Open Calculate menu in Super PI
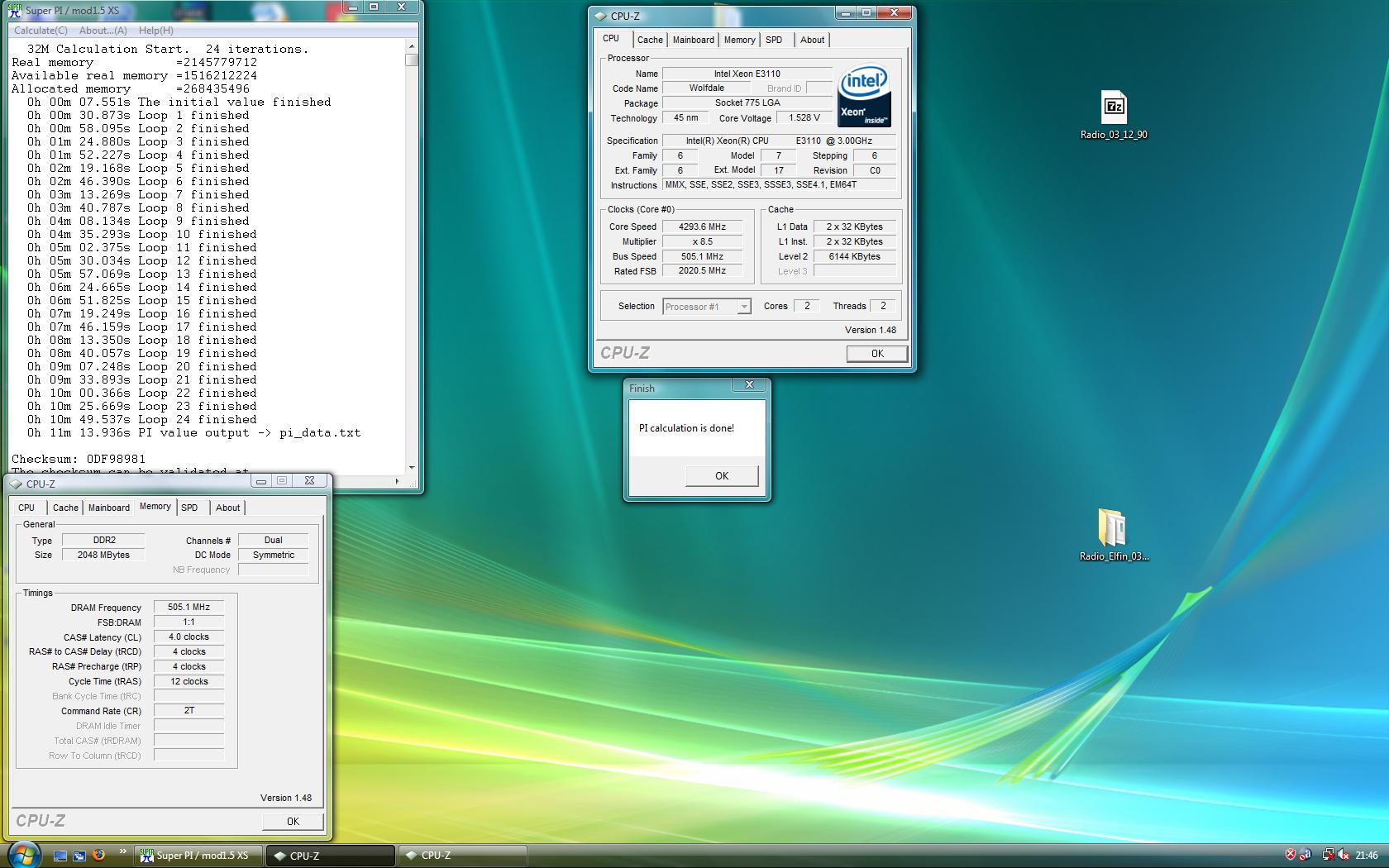The image size is (1389, 868). click(41, 31)
